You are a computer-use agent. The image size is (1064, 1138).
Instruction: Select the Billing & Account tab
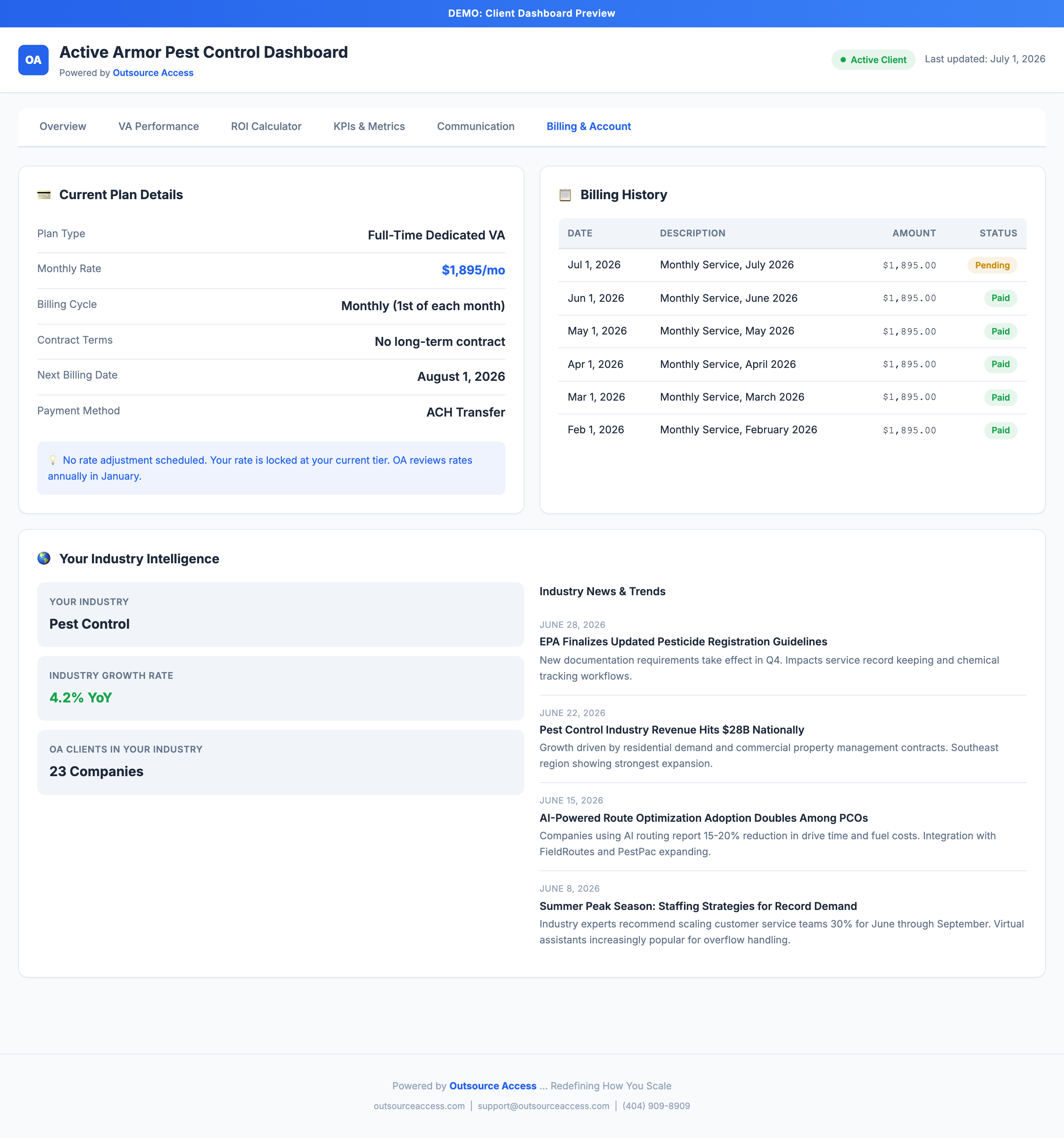pos(588,127)
